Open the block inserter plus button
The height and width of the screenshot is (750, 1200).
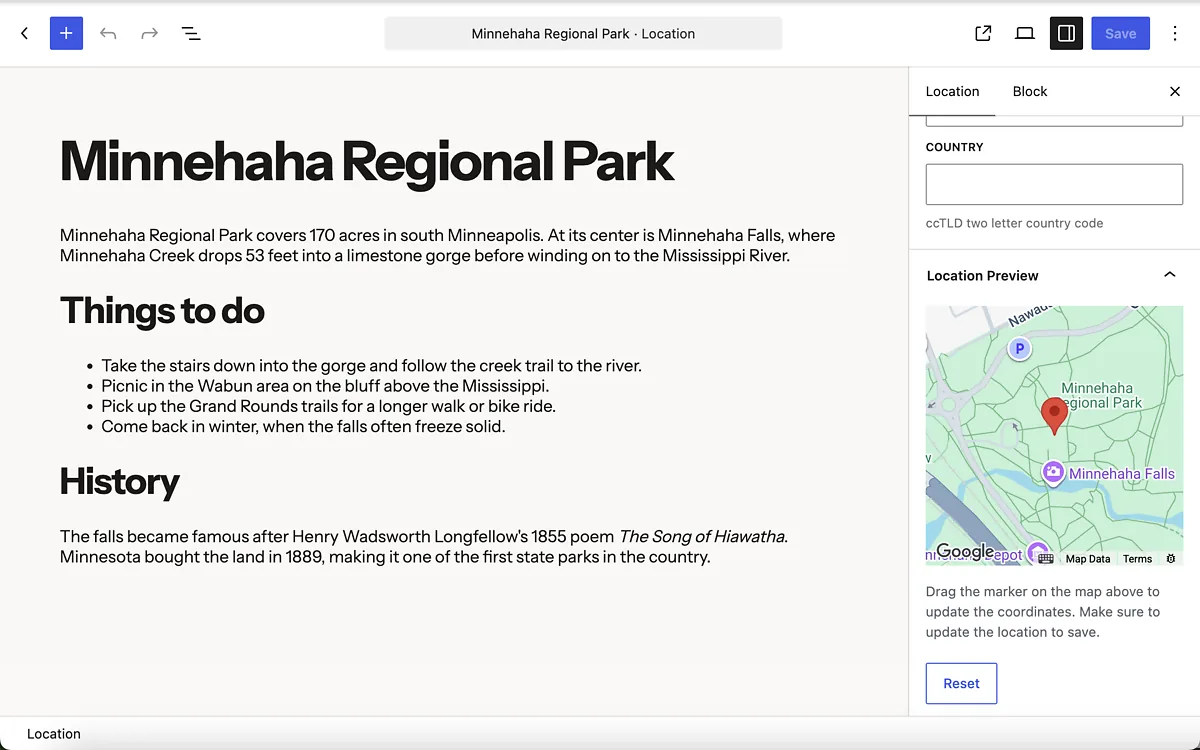point(66,33)
